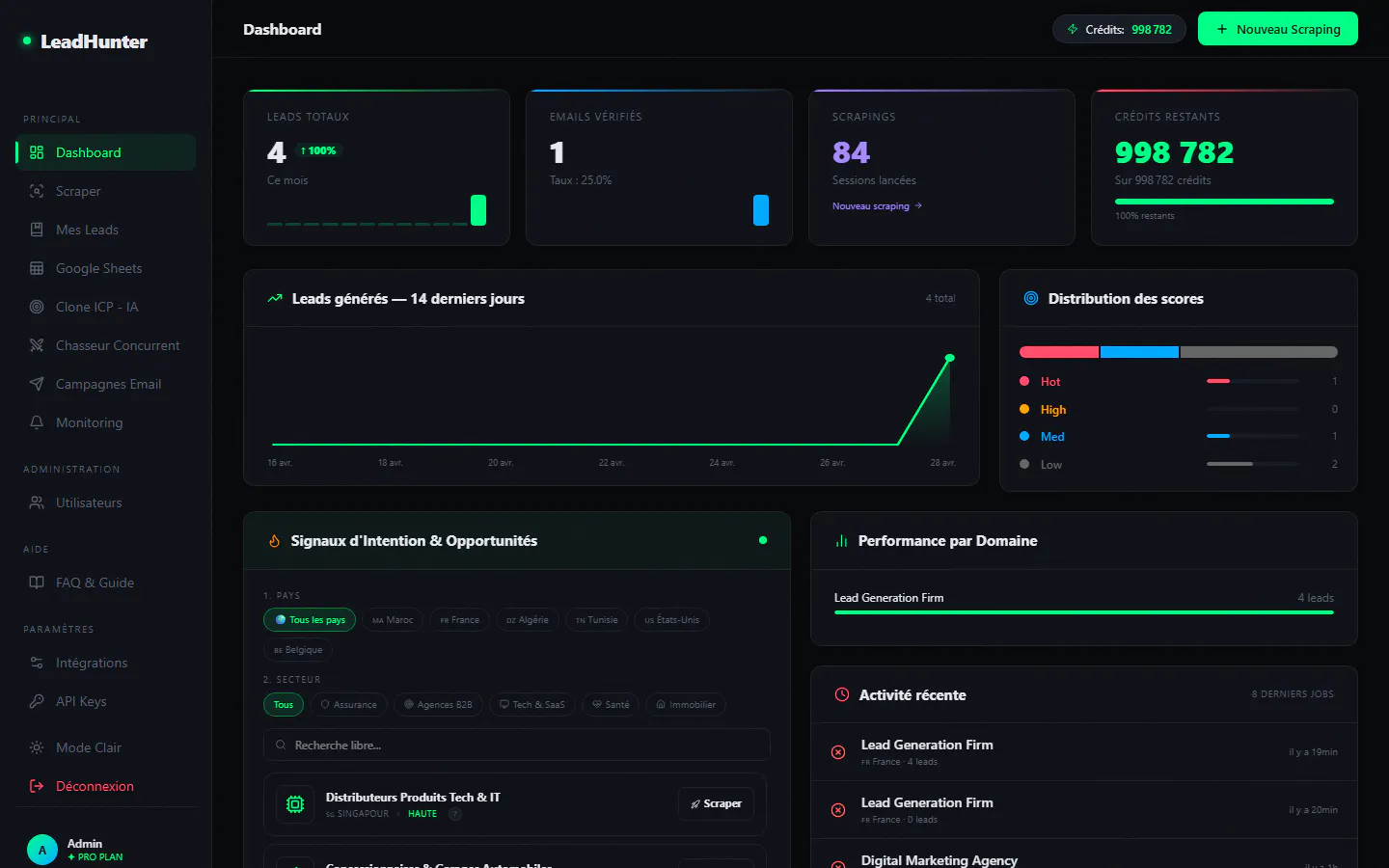Click the High legend dot

click(1024, 409)
